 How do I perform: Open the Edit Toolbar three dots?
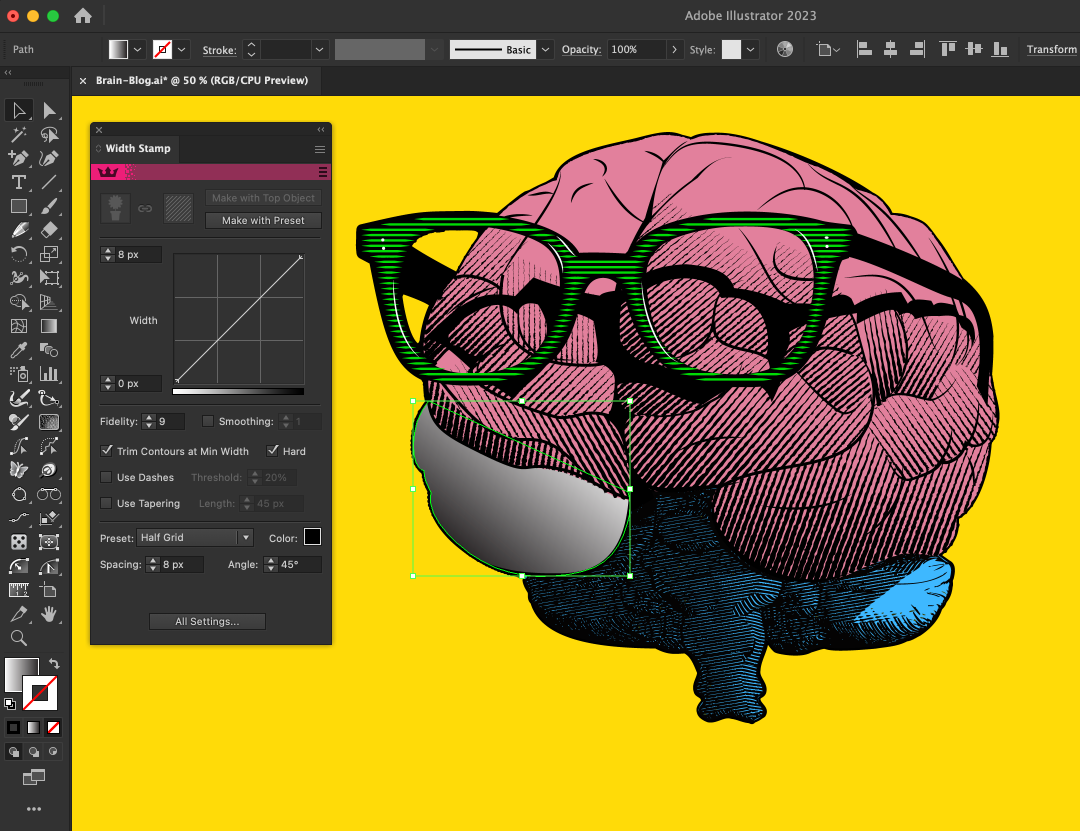34,809
